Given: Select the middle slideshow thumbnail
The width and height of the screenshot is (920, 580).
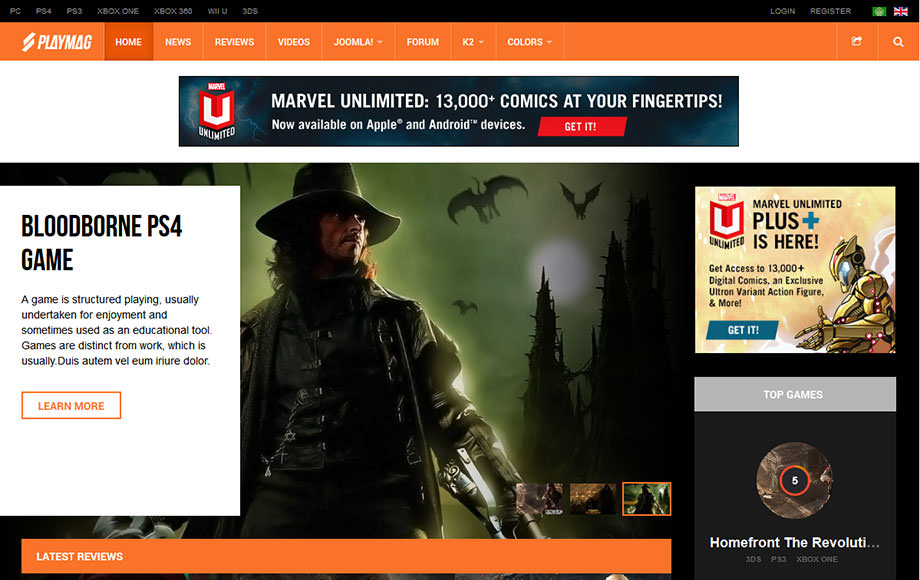Looking at the screenshot, I should (x=593, y=498).
